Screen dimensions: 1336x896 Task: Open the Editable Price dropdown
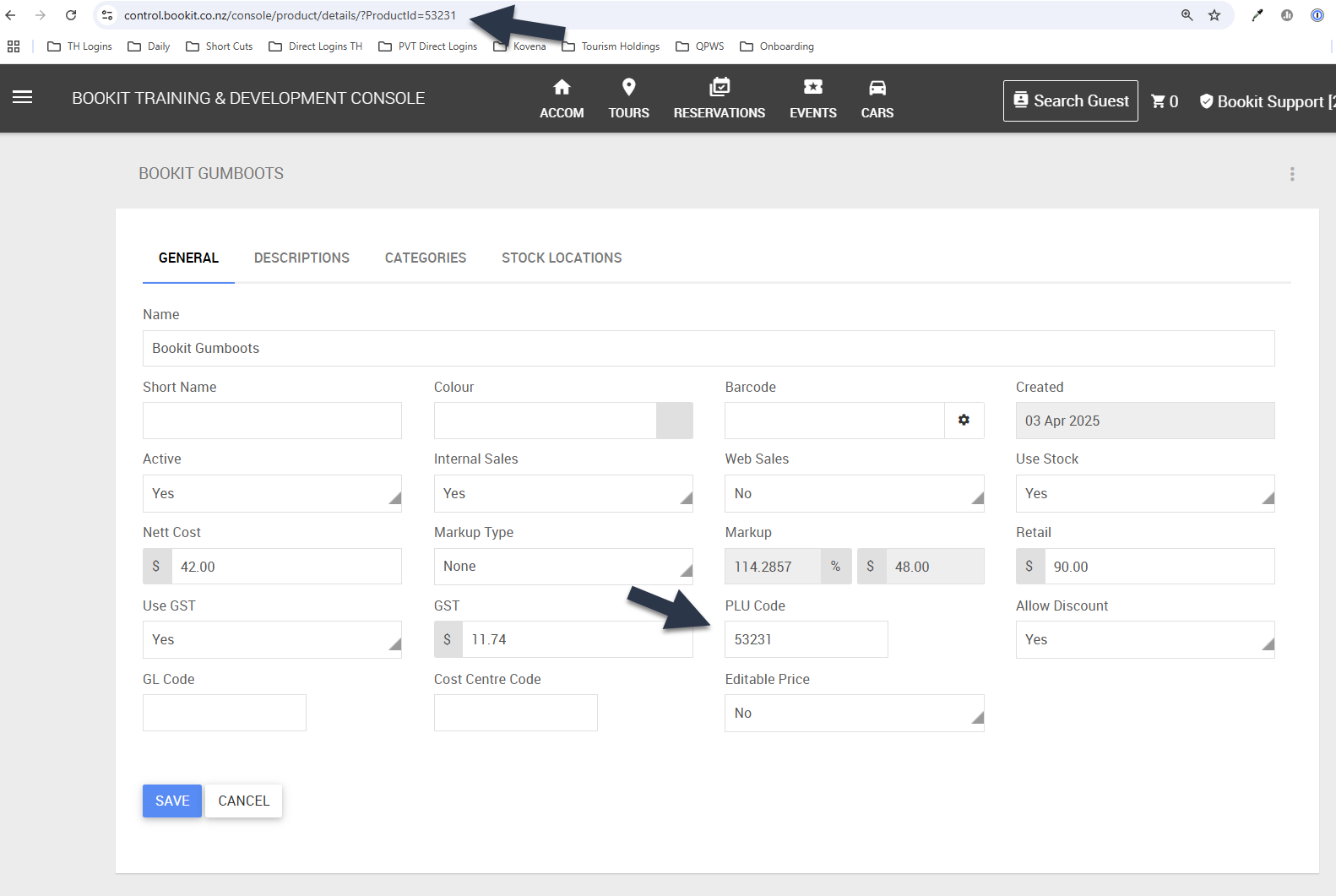(x=854, y=714)
